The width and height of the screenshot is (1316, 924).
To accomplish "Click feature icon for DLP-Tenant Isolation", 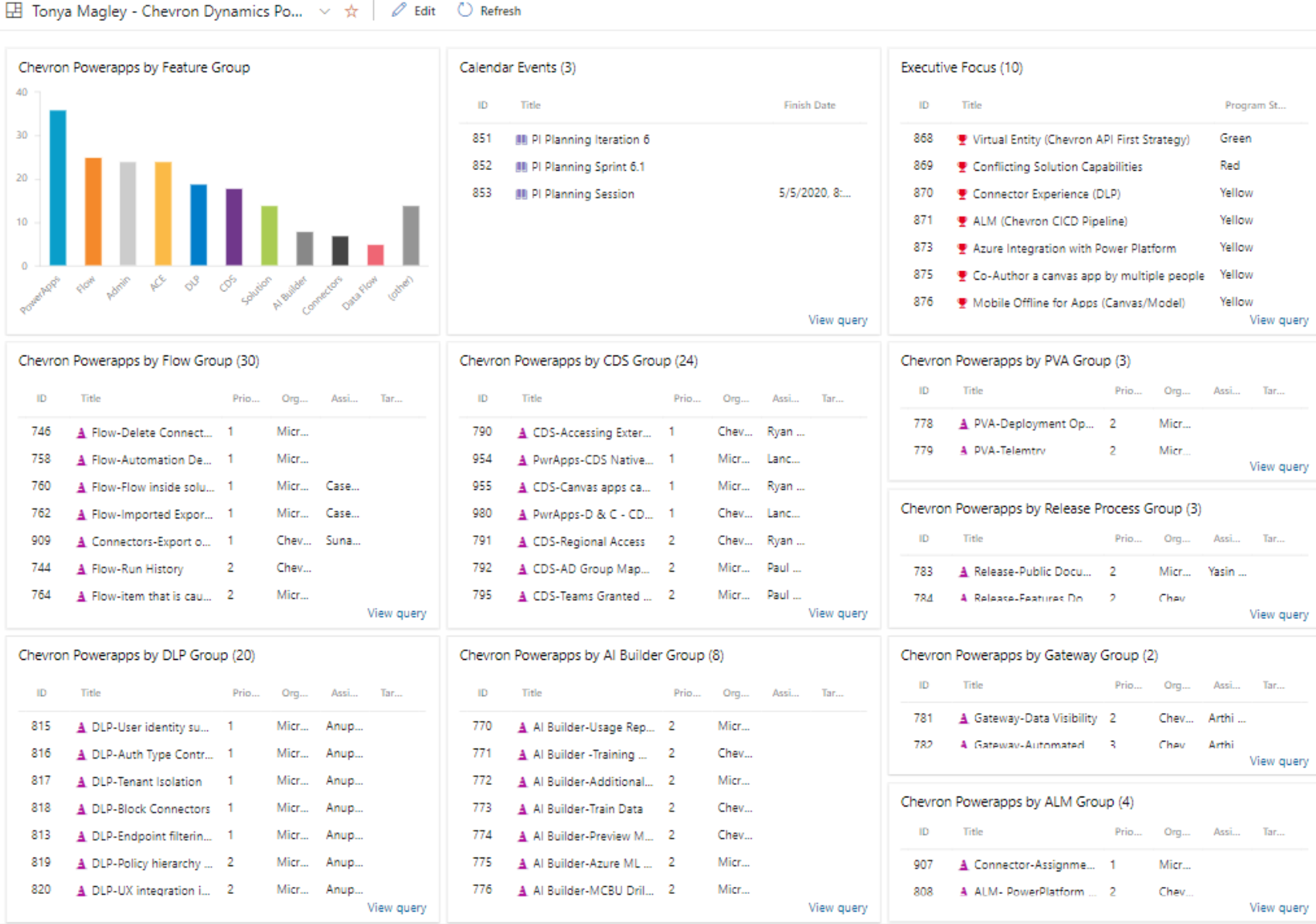I will tap(81, 782).
